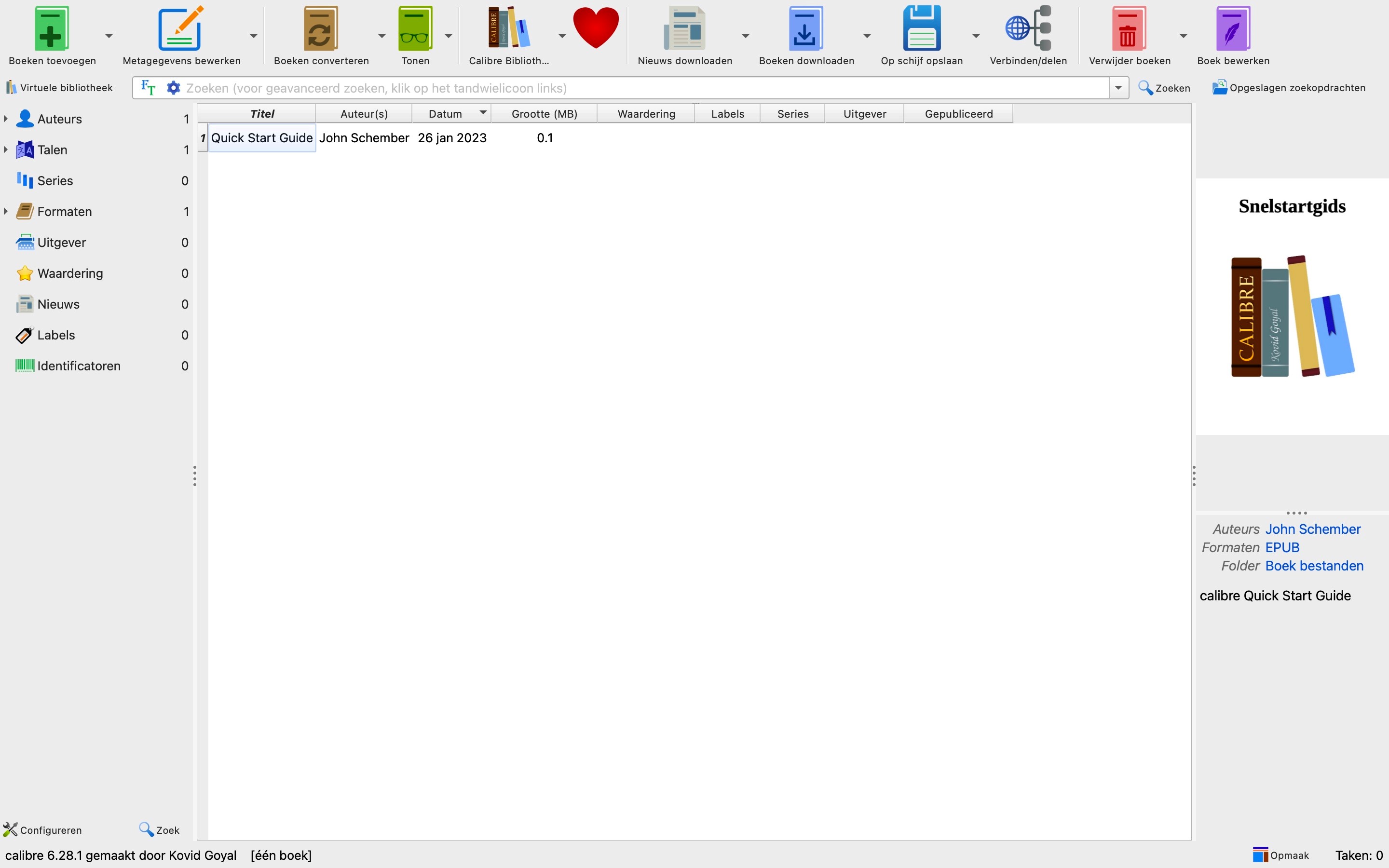Viewport: 1389px width, 868px height.
Task: Sort by Datum column header
Action: (x=451, y=114)
